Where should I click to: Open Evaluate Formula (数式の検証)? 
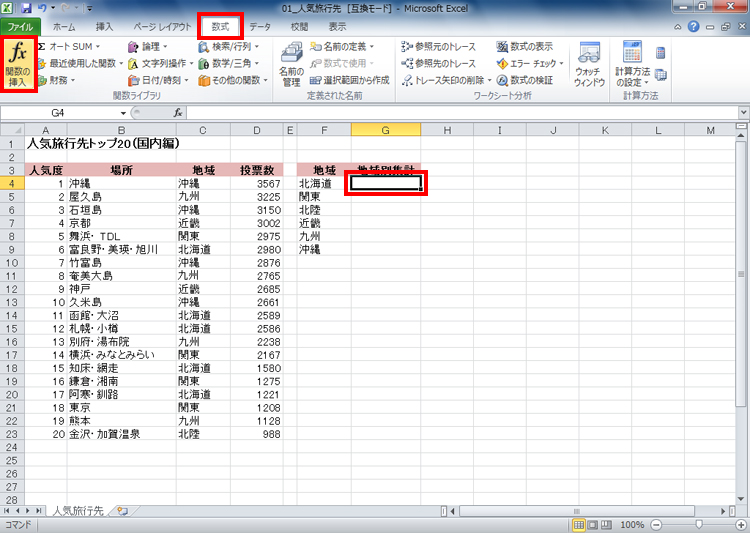(525, 80)
